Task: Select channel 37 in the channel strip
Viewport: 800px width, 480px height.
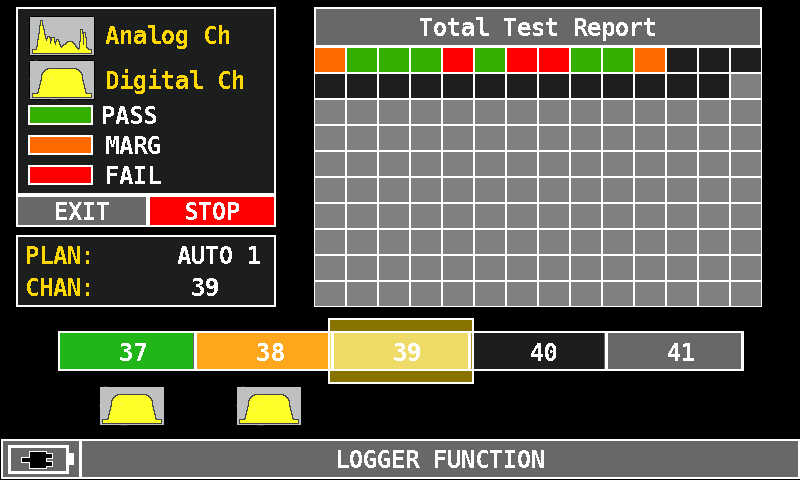Action: coord(127,351)
